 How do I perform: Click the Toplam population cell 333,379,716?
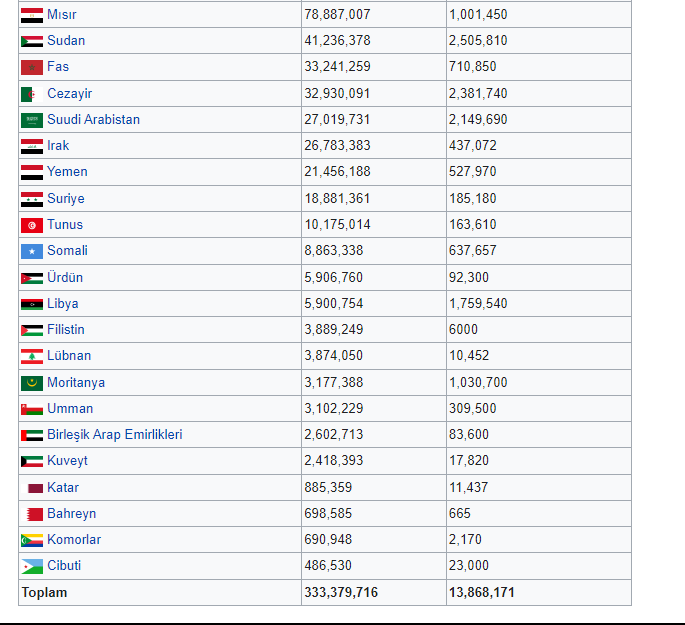(341, 593)
